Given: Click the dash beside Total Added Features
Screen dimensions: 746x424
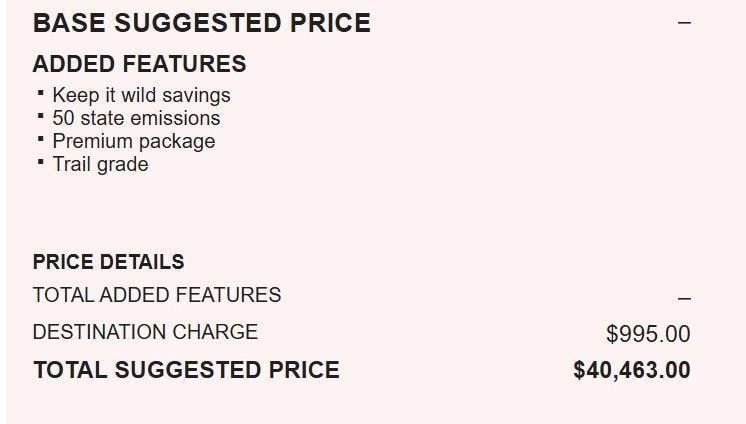Looking at the screenshot, I should click(684, 298).
